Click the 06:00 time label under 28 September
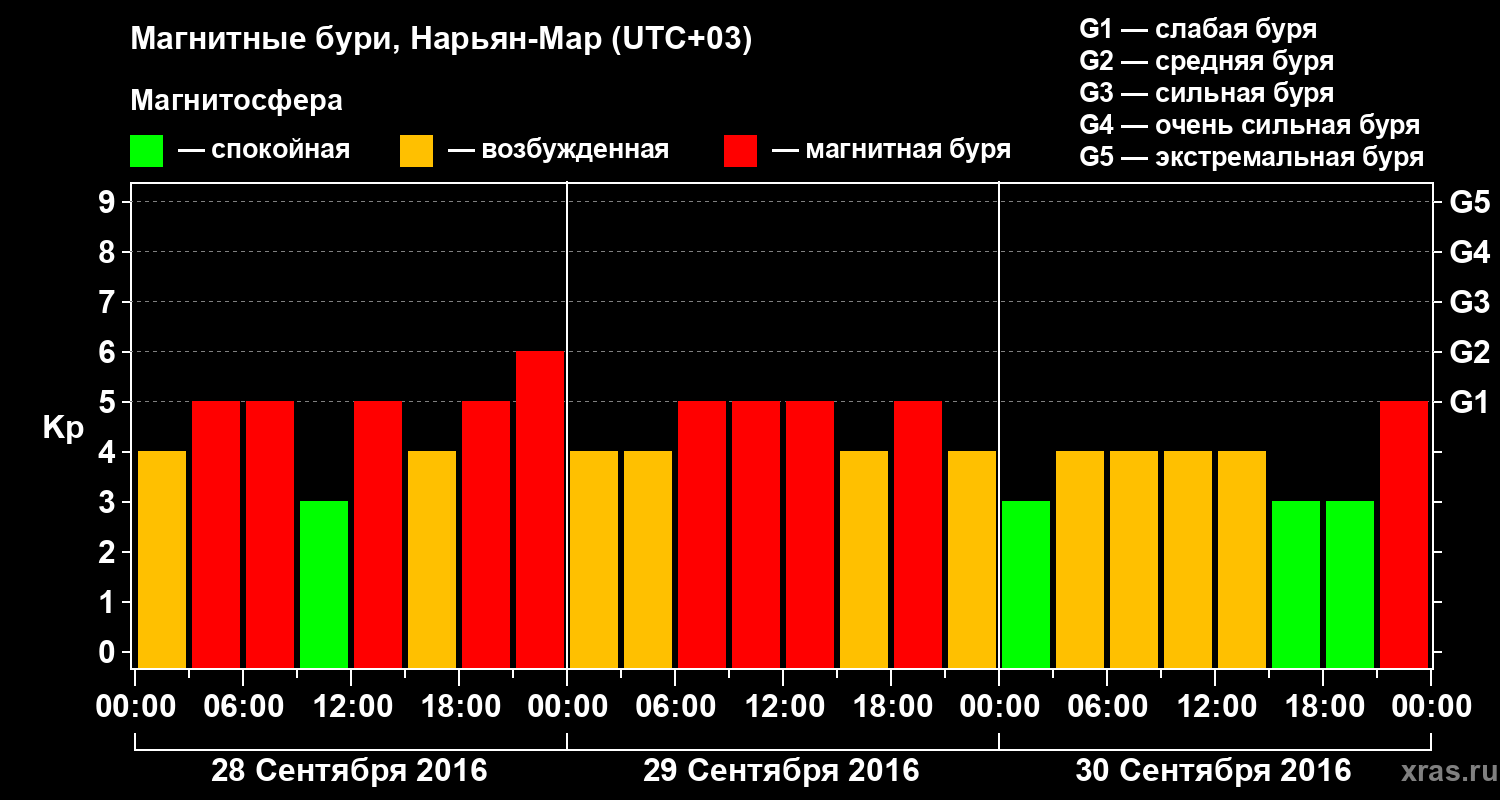 (x=243, y=707)
